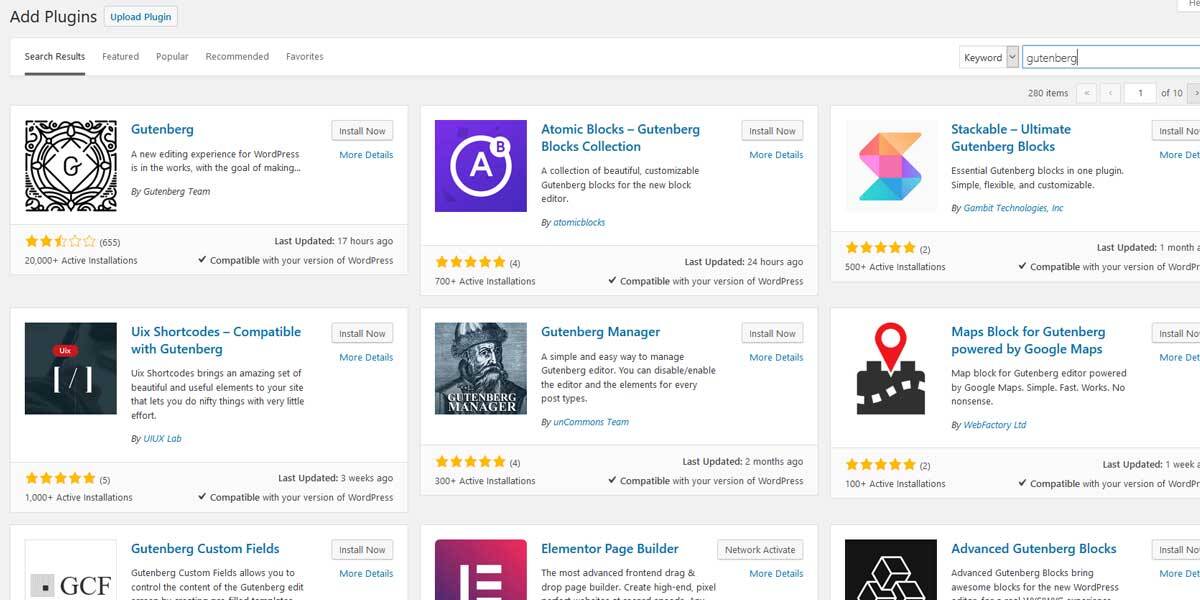1200x600 pixels.
Task: Install Now the Gutenberg plugin by Gutenberg Team
Action: [362, 131]
